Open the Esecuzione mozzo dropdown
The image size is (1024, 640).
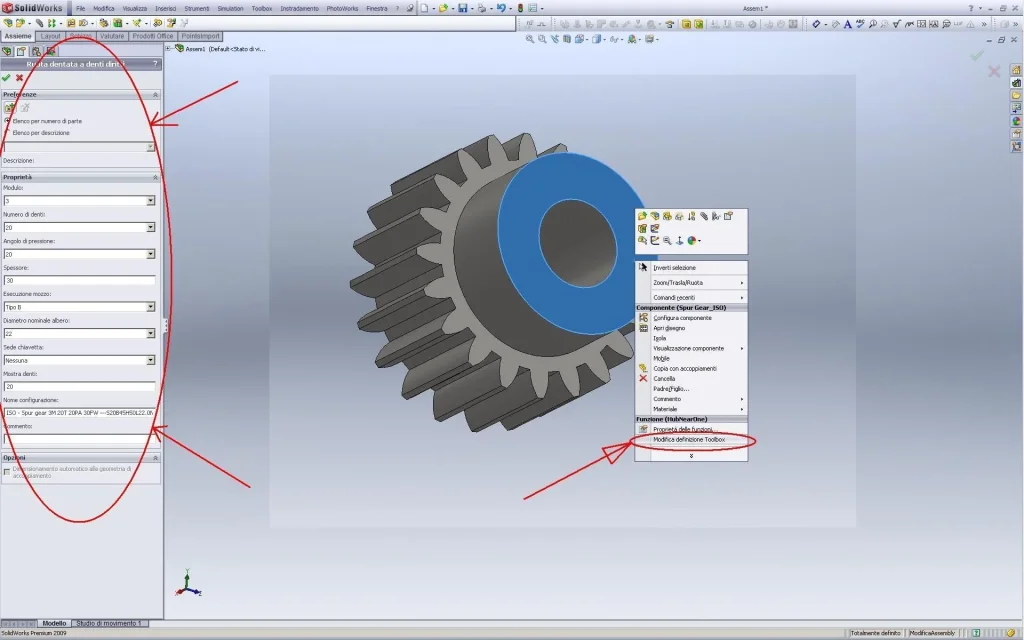coord(150,307)
